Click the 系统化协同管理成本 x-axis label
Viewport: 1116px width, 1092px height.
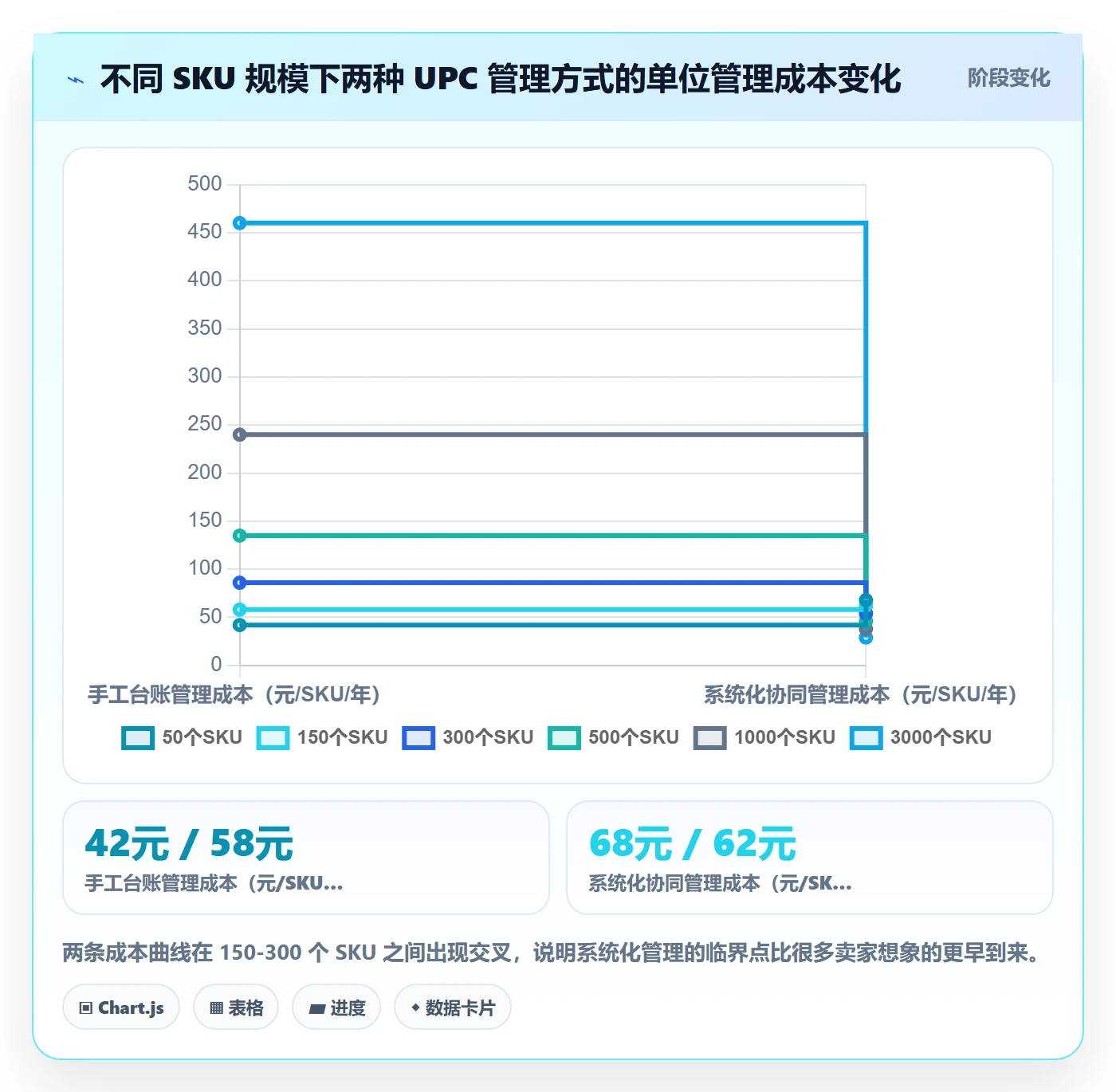[x=860, y=694]
